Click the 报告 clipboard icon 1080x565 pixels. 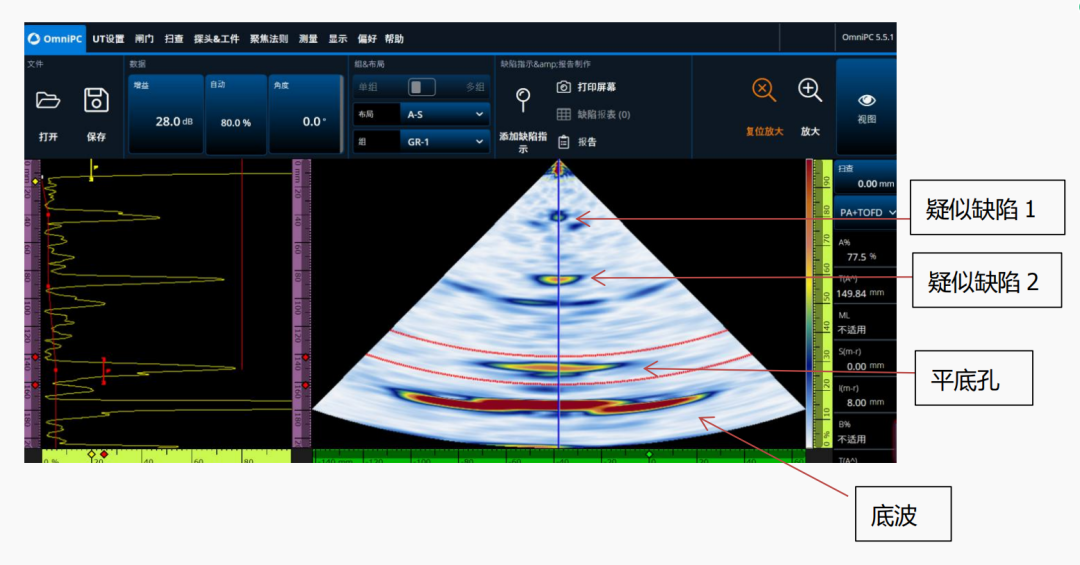[563, 142]
